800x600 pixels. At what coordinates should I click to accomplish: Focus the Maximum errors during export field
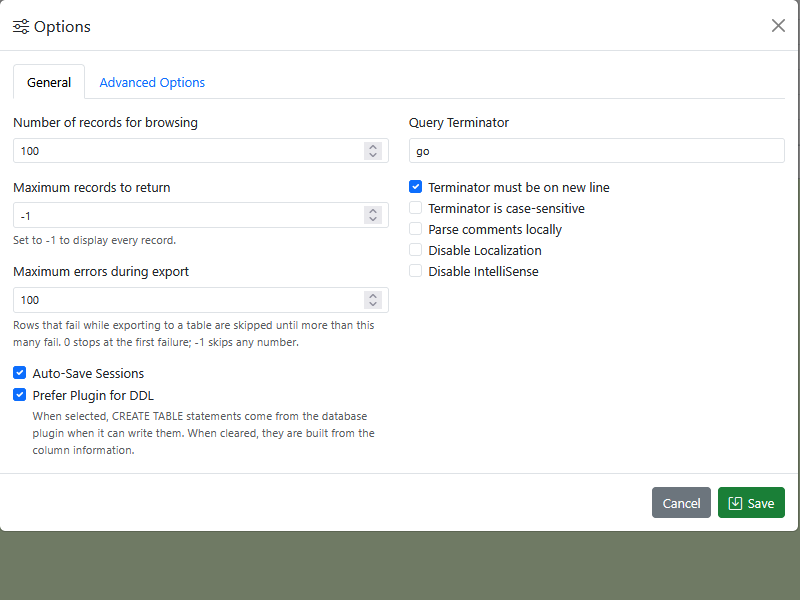point(201,300)
